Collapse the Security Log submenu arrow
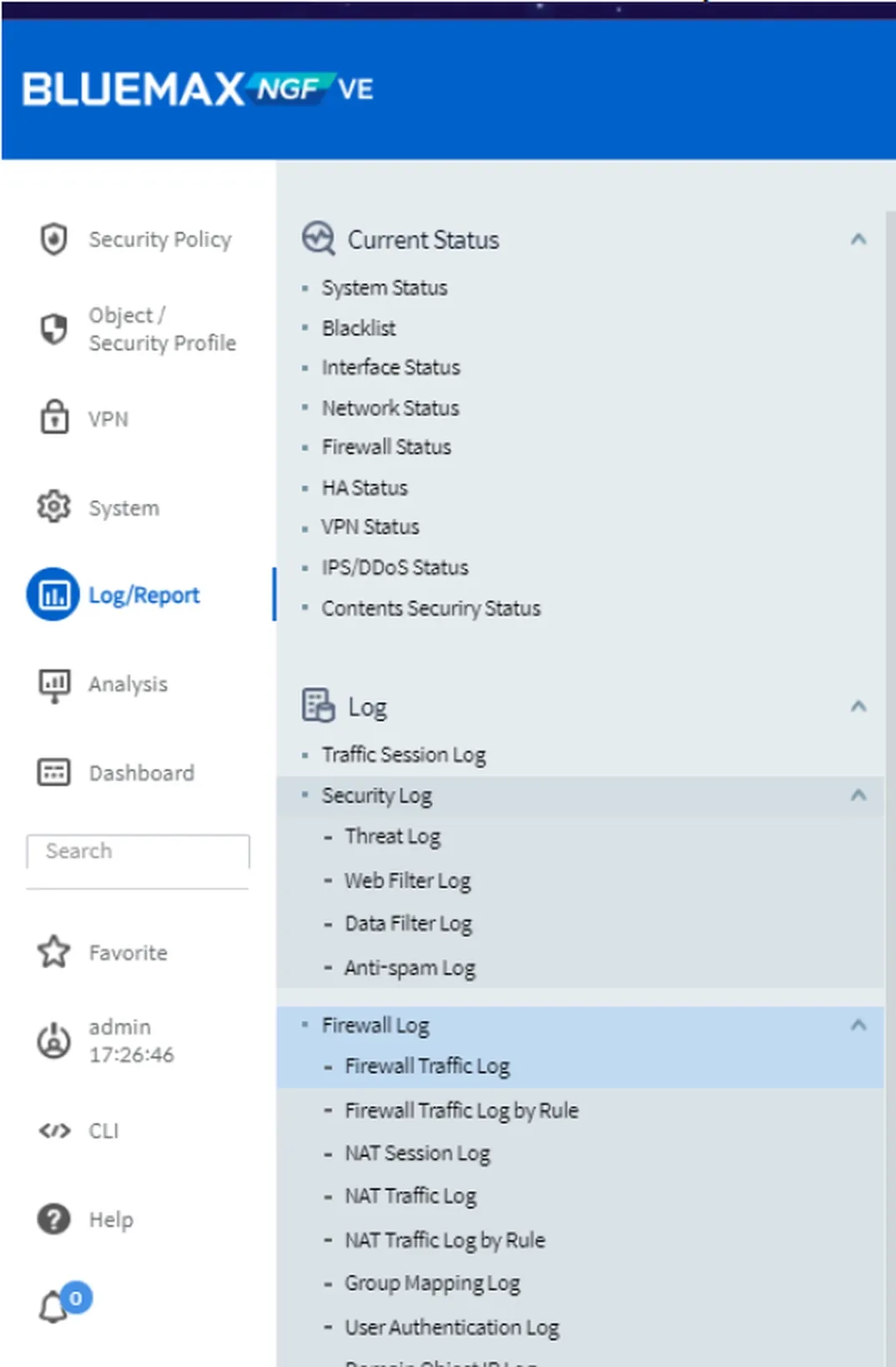896x1367 pixels. tap(858, 795)
